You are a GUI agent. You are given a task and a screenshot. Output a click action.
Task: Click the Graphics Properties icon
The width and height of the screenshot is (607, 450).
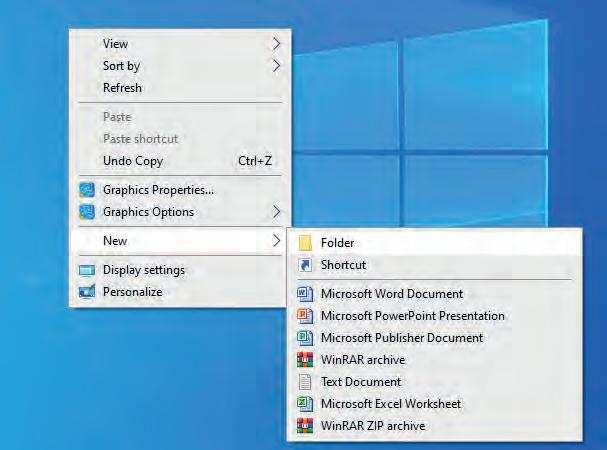87,190
